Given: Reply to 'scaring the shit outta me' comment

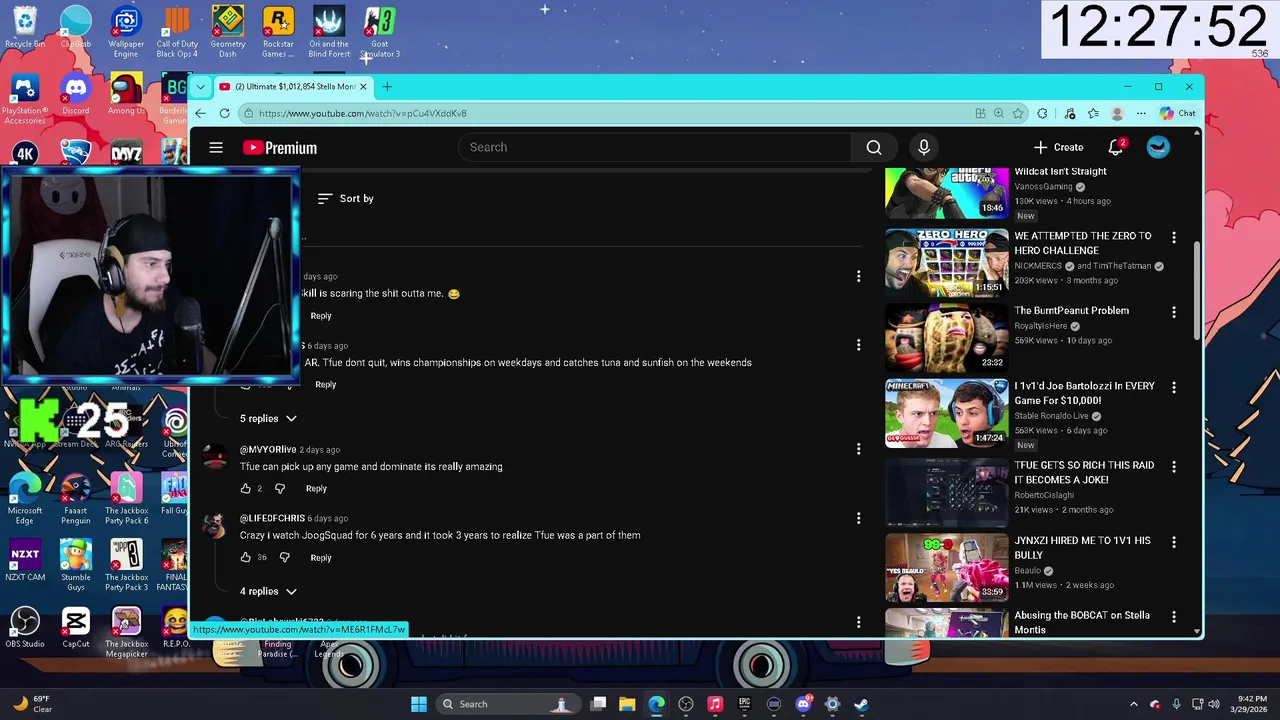Looking at the screenshot, I should coord(321,315).
